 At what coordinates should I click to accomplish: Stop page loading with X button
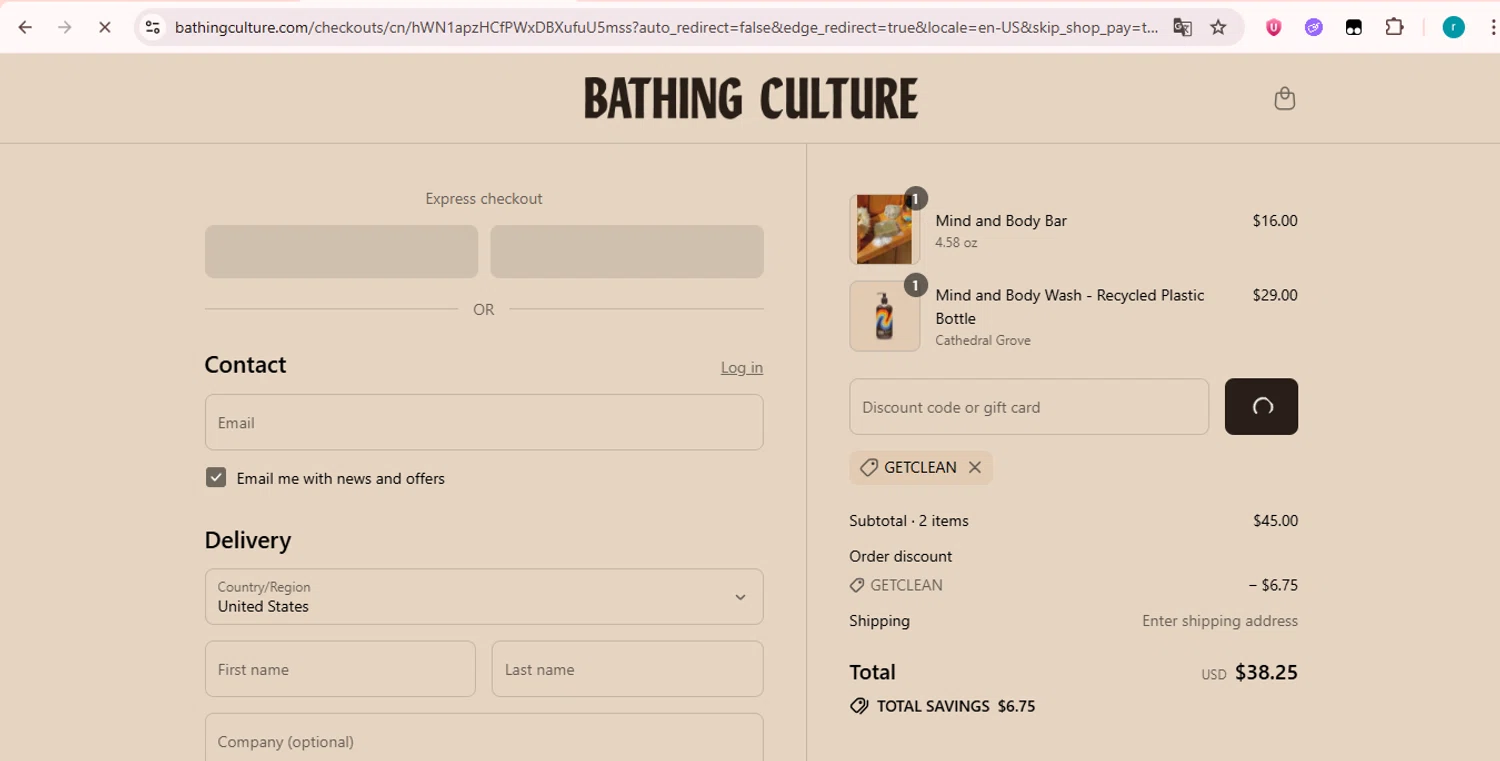104,27
